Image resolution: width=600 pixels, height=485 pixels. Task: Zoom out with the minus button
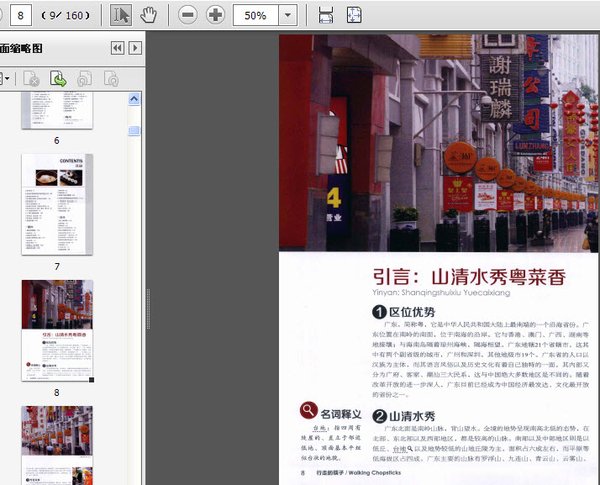click(187, 15)
